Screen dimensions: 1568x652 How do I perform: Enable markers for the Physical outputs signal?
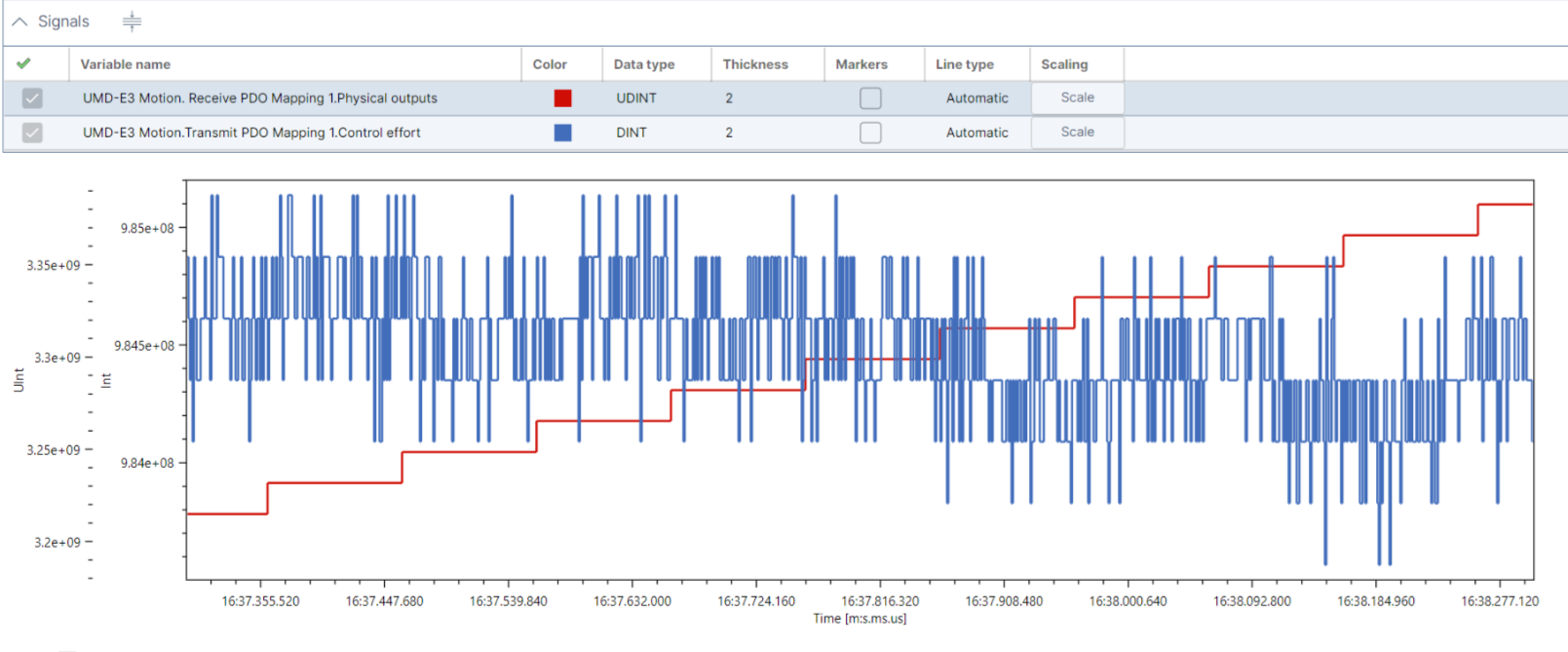tap(870, 98)
